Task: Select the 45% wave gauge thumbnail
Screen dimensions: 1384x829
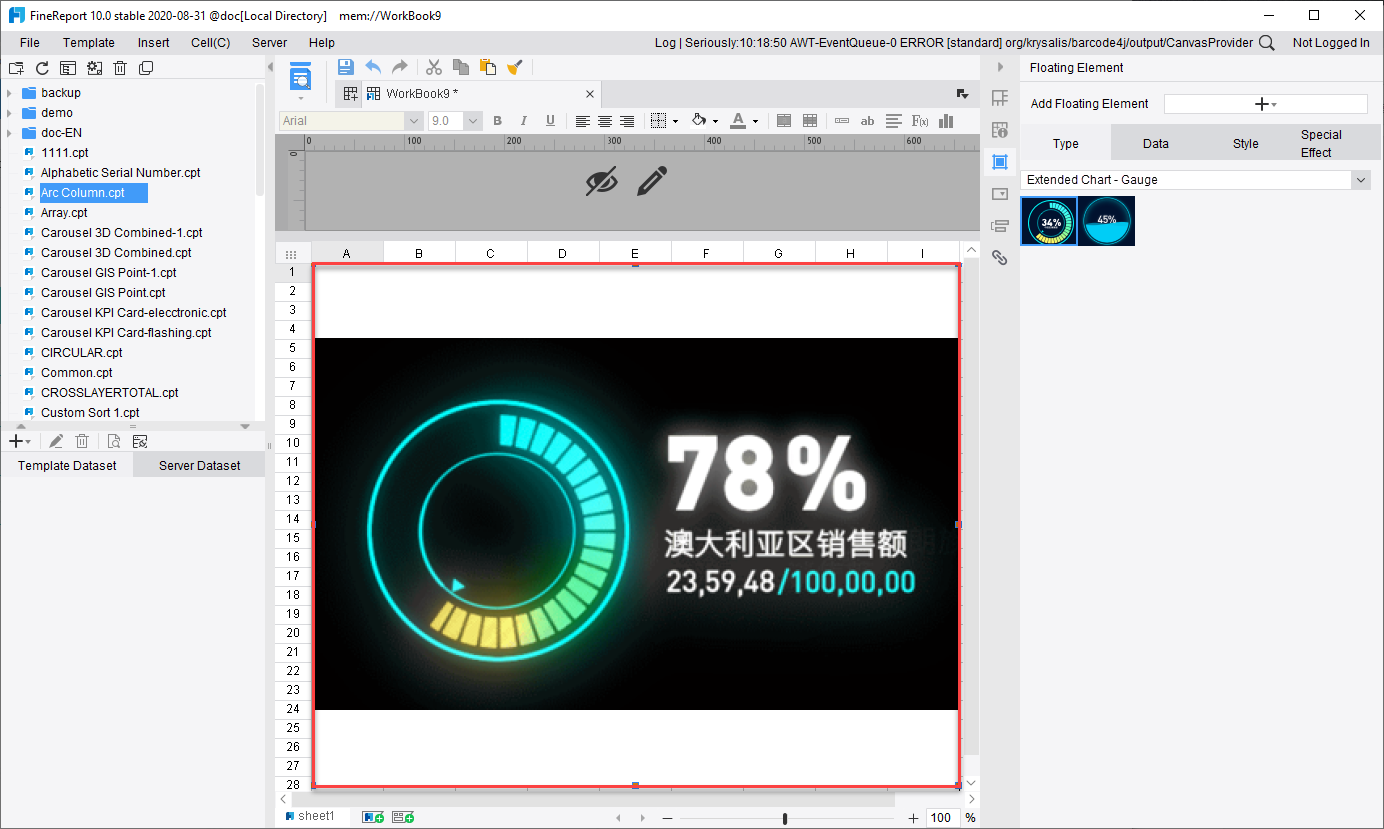Action: [x=1106, y=221]
